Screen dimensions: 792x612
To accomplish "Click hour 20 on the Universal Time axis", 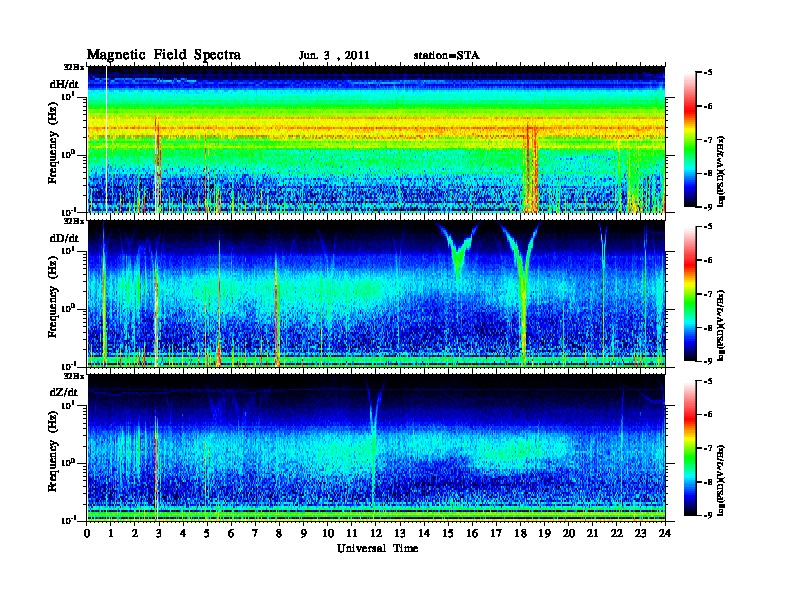I will coord(569,533).
